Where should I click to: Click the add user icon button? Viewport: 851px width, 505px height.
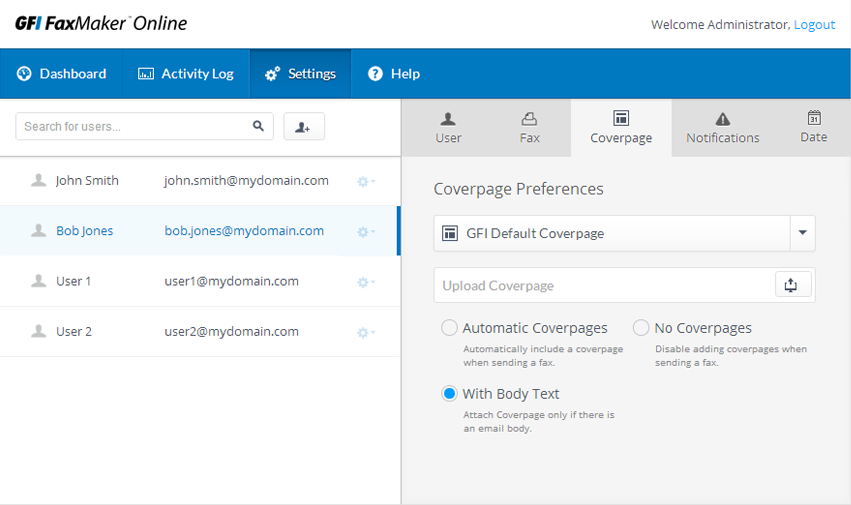(x=304, y=127)
